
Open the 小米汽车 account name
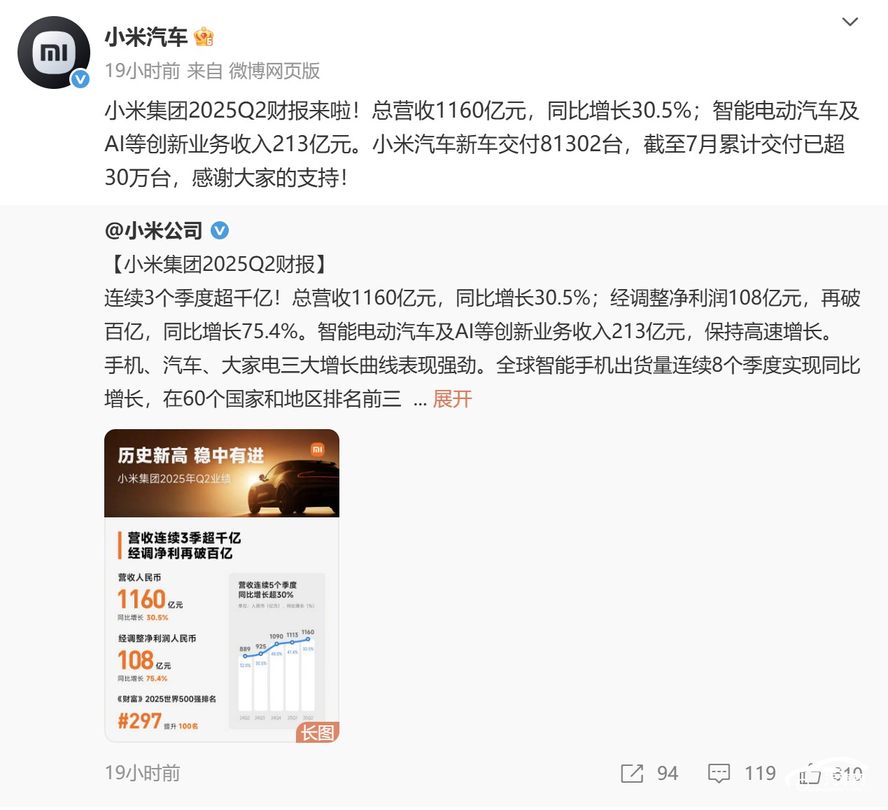tap(146, 37)
